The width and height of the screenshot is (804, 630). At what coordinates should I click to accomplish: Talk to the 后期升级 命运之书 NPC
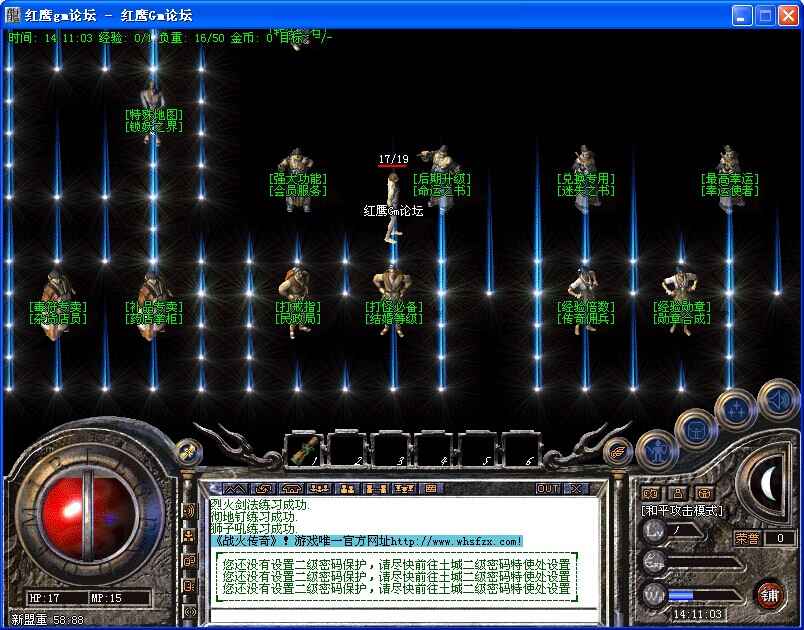[441, 177]
